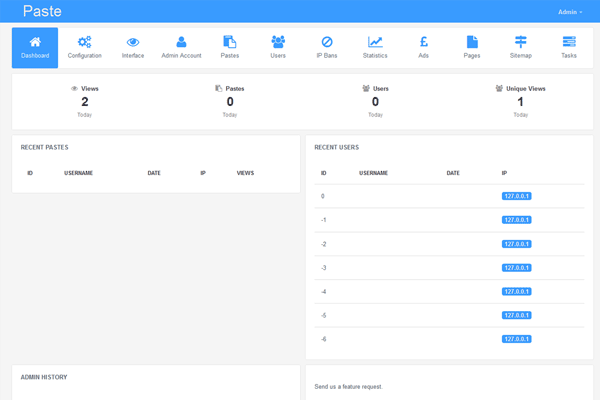Viewport: 600px width, 400px height.
Task: Click the 127.0.0.1 badge for user 0
Action: point(516,196)
